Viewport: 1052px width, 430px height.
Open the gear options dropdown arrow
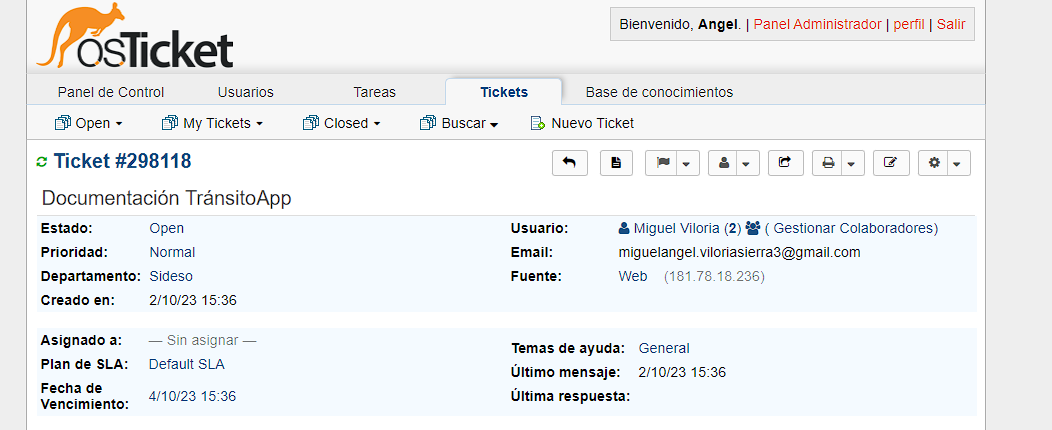pos(957,163)
